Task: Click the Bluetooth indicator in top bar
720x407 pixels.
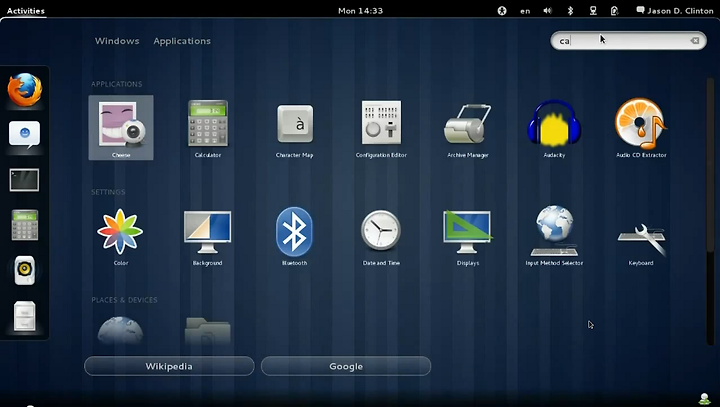Action: point(570,11)
